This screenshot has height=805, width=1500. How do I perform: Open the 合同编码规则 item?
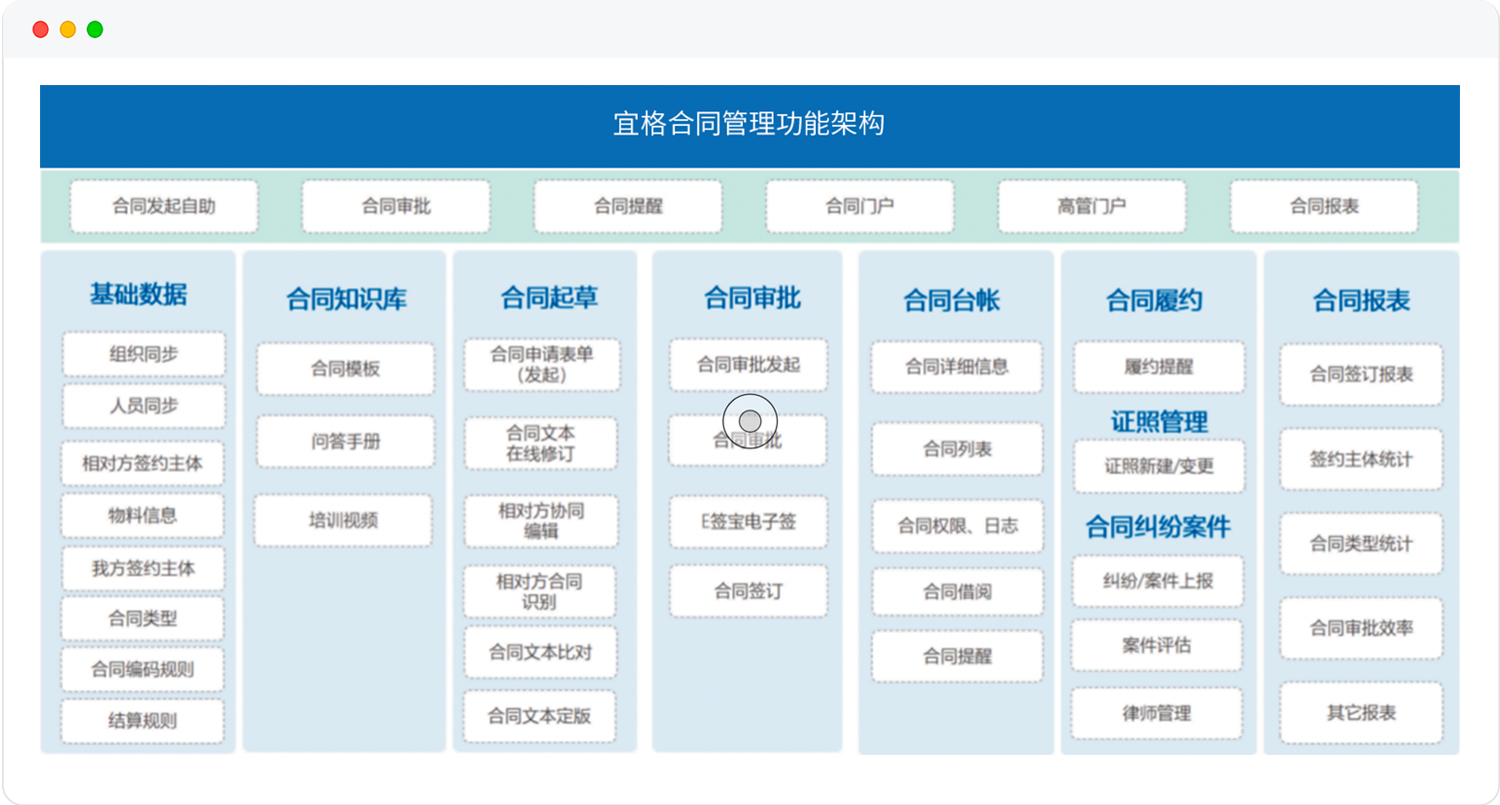(x=142, y=670)
